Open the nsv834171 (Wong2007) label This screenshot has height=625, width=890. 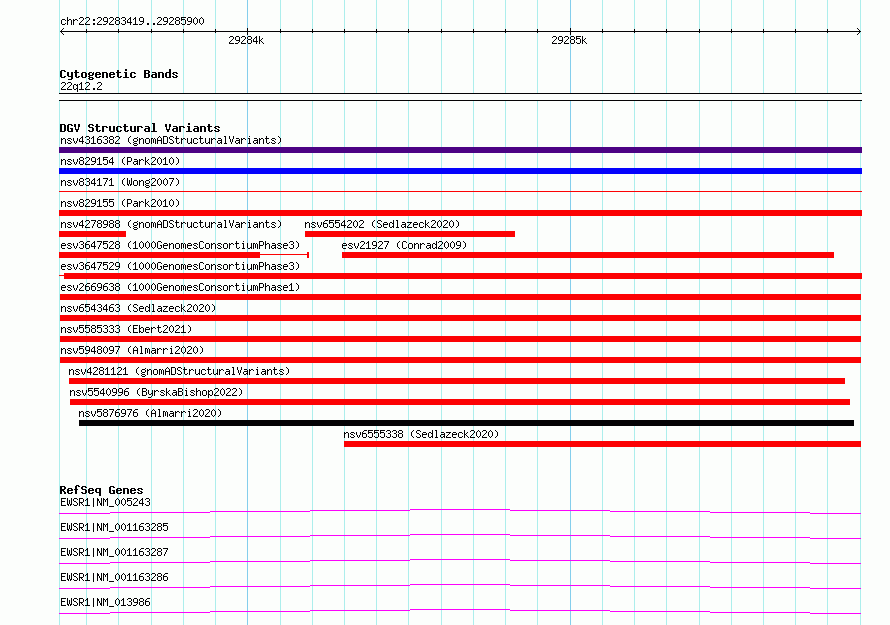click(x=120, y=182)
